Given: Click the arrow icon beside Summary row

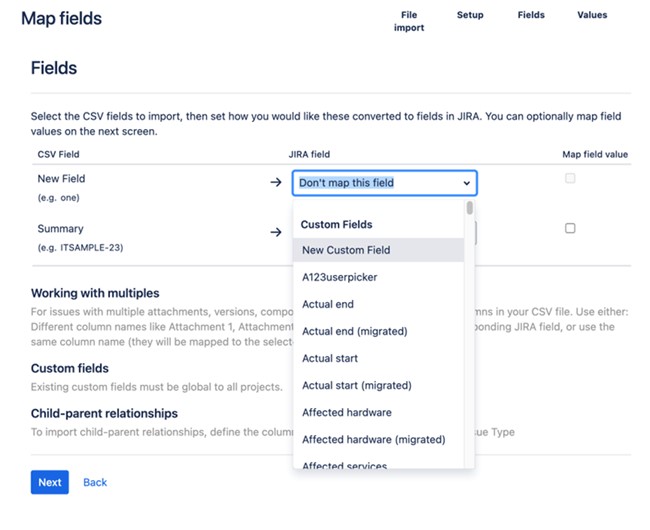Looking at the screenshot, I should [x=276, y=232].
